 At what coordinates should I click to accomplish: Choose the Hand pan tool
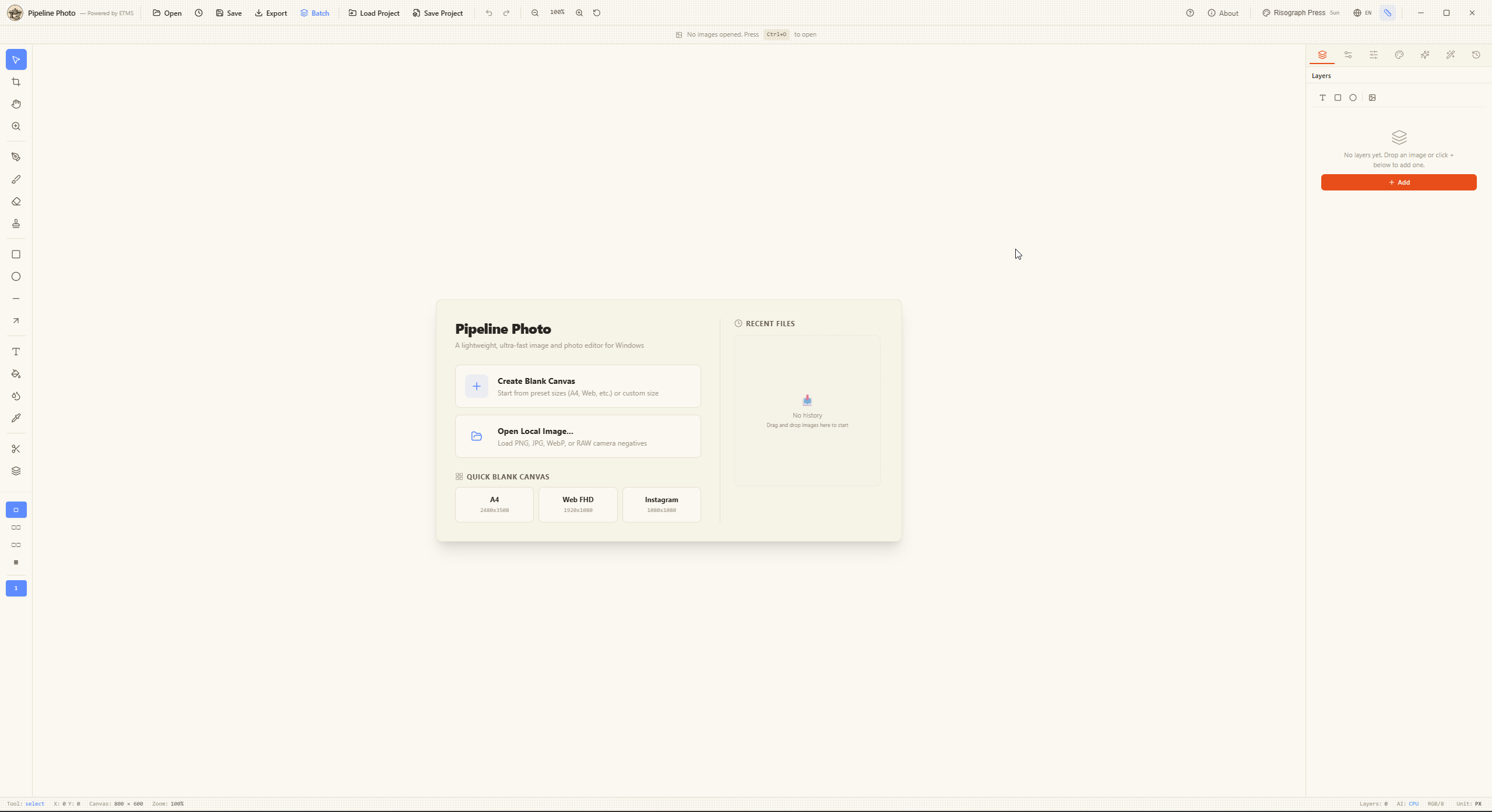[x=16, y=104]
